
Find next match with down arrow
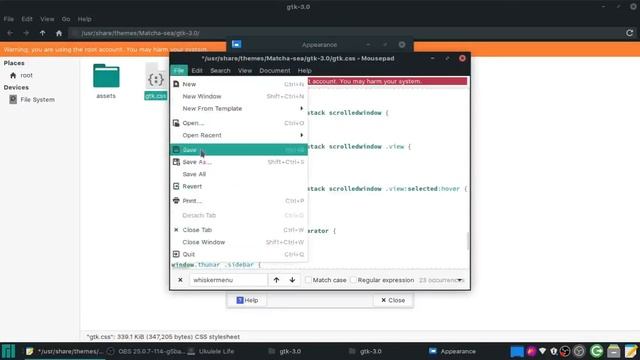tap(292, 280)
